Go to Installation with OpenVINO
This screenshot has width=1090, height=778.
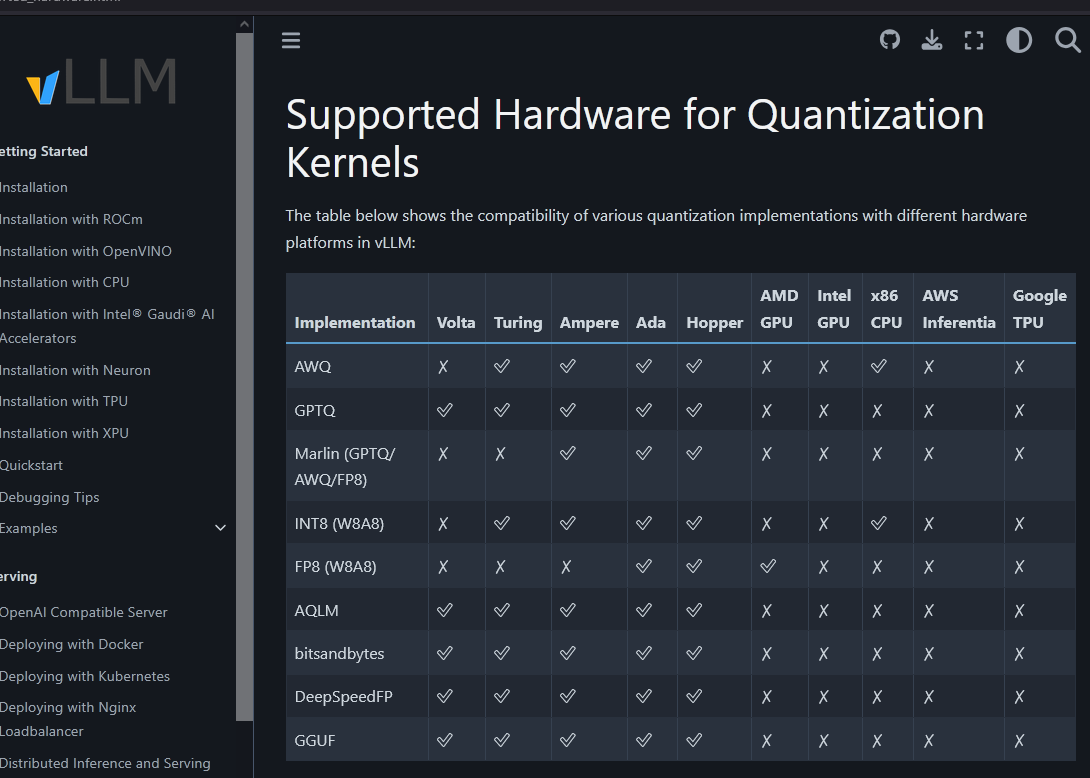[86, 251]
